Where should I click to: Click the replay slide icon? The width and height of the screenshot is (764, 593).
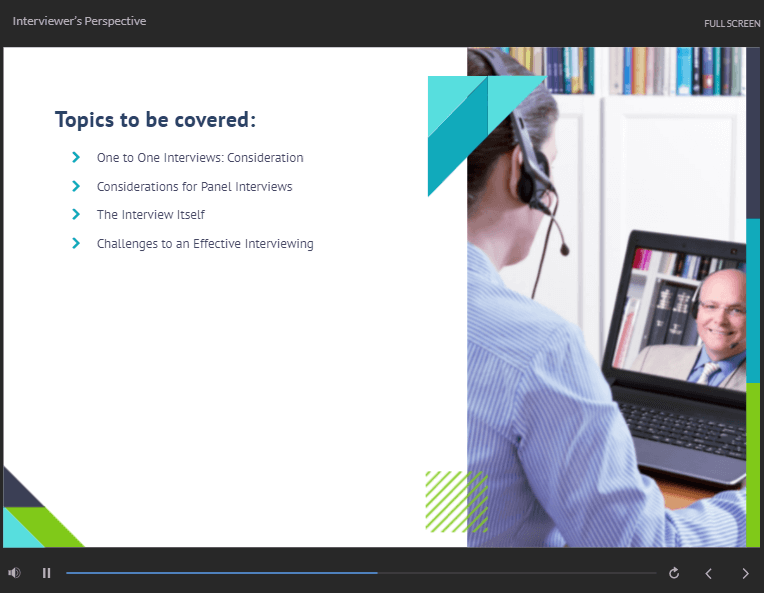[x=674, y=573]
